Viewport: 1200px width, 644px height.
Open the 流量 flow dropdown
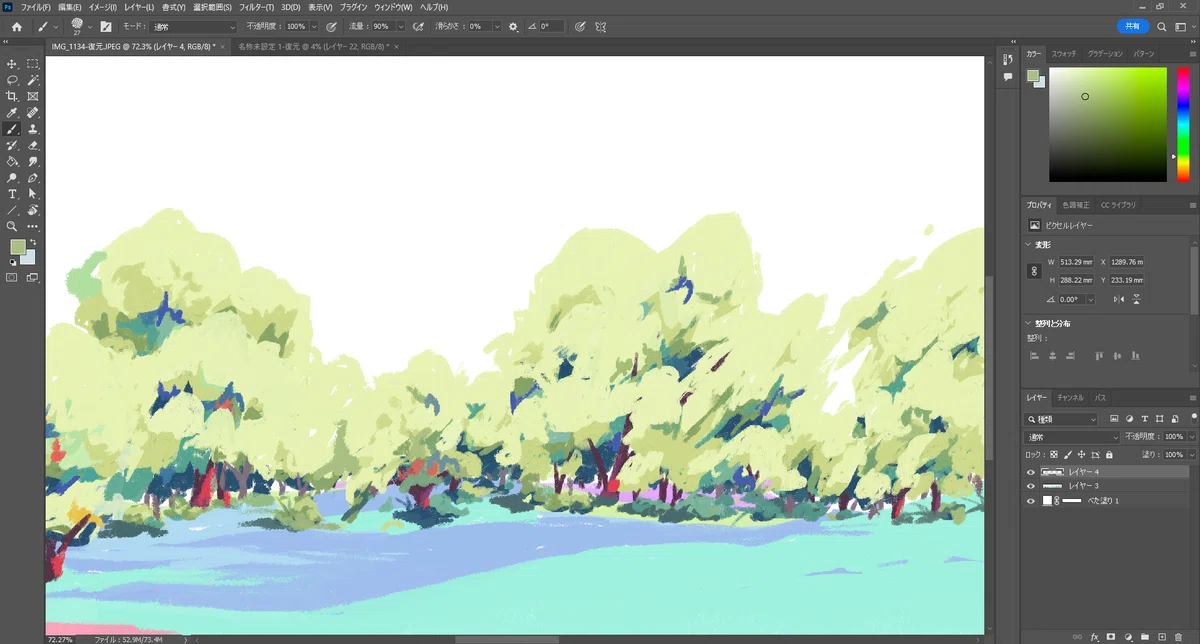tap(401, 27)
